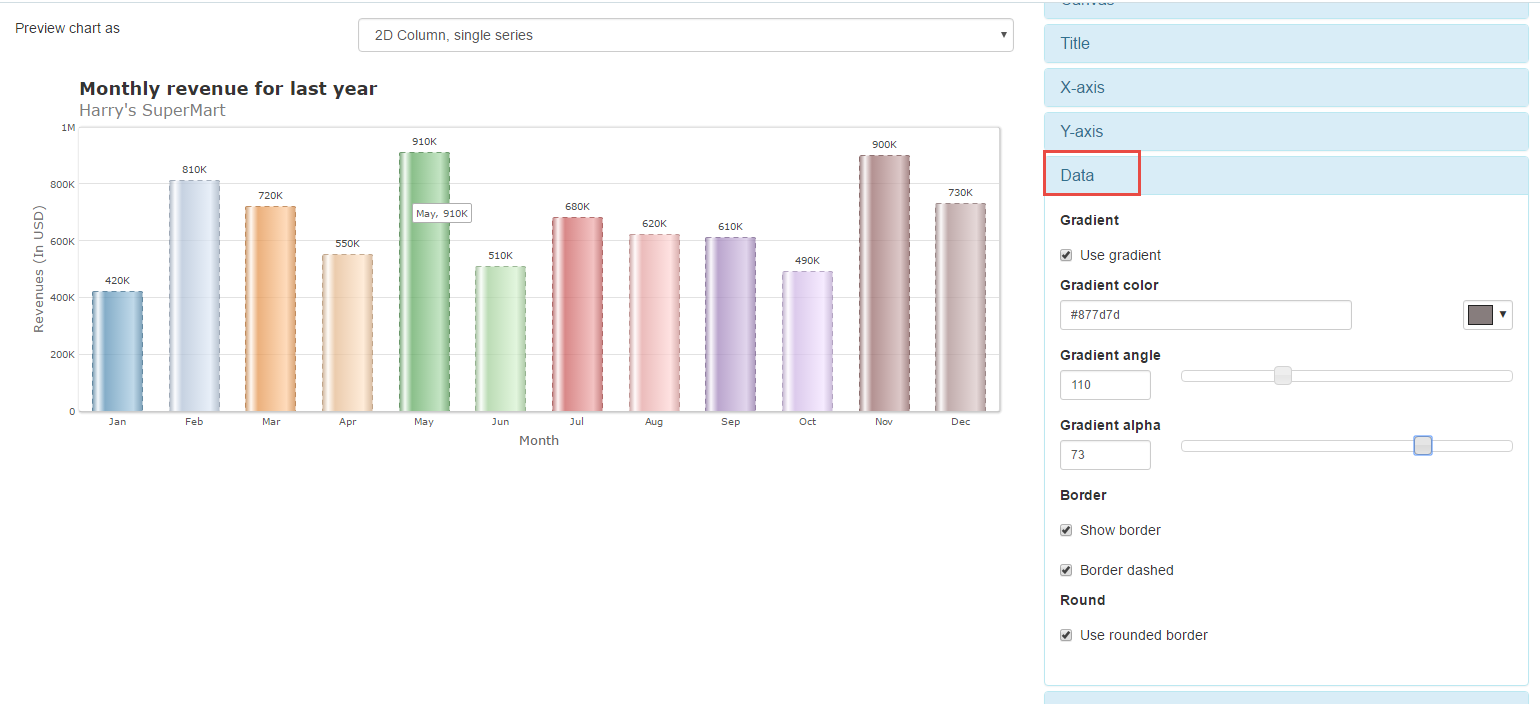Click the Gradient alpha slider handle
This screenshot has height=704, width=1540.
(x=1423, y=446)
